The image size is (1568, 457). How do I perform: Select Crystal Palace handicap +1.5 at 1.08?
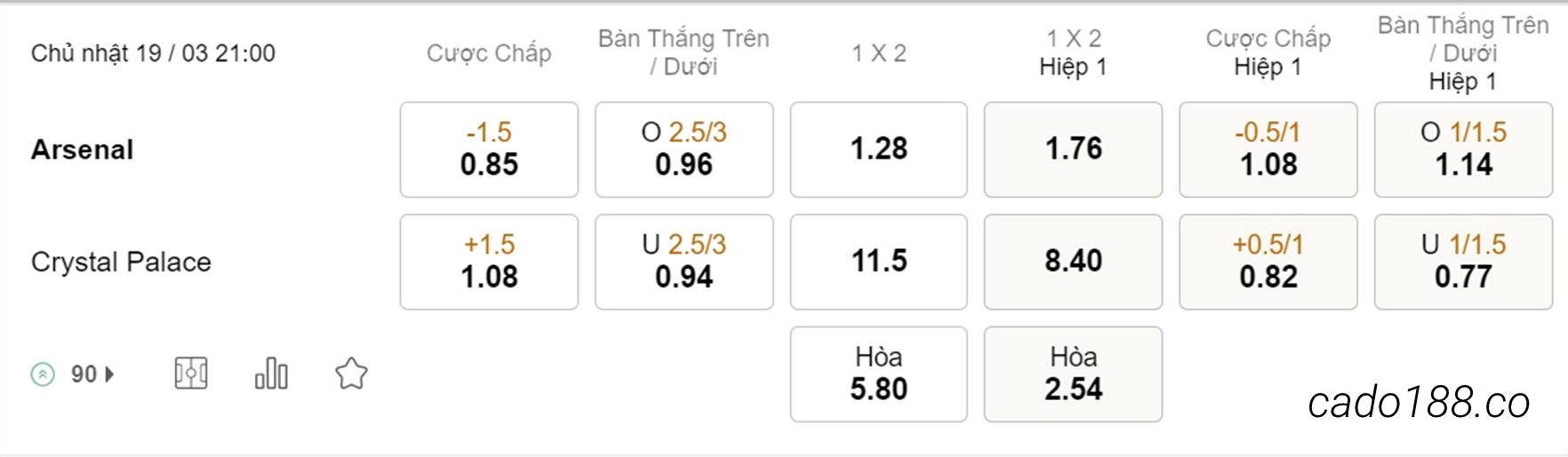(489, 261)
